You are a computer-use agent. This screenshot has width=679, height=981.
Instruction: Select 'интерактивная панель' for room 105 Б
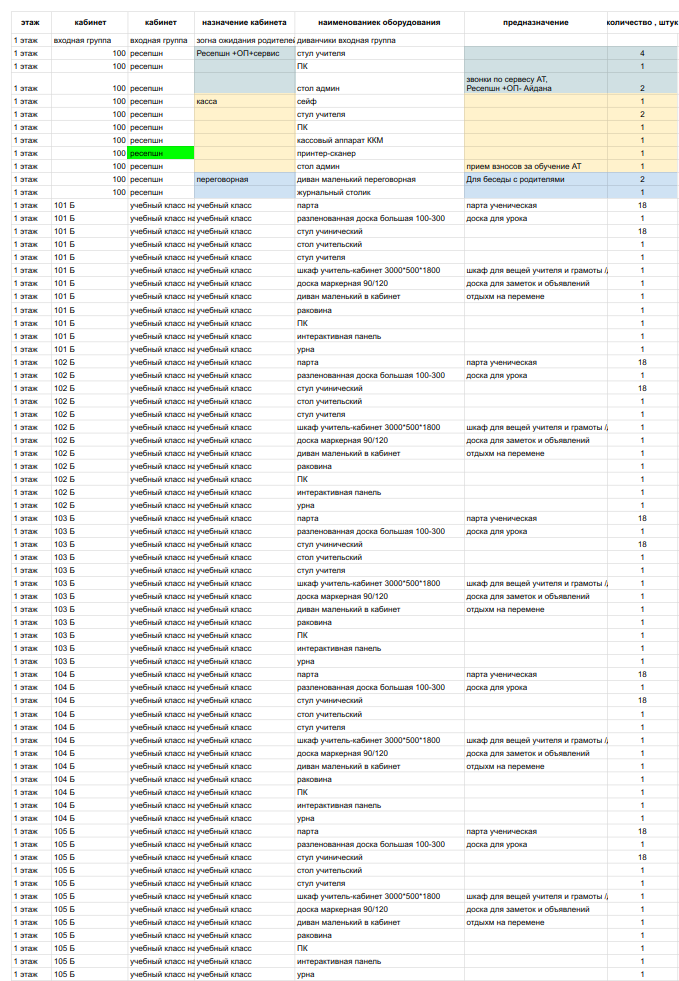click(x=379, y=962)
